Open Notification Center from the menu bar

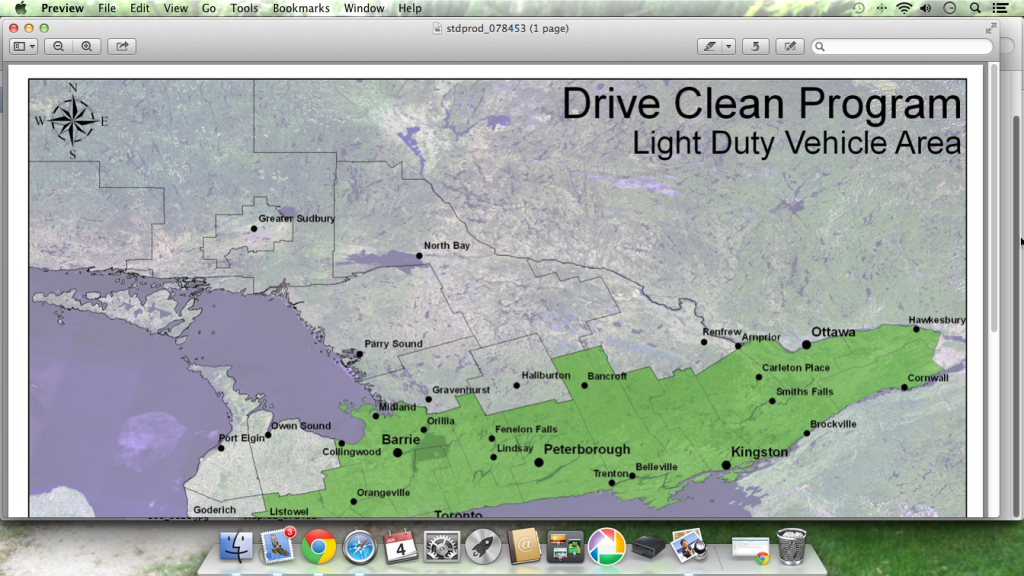(1001, 8)
